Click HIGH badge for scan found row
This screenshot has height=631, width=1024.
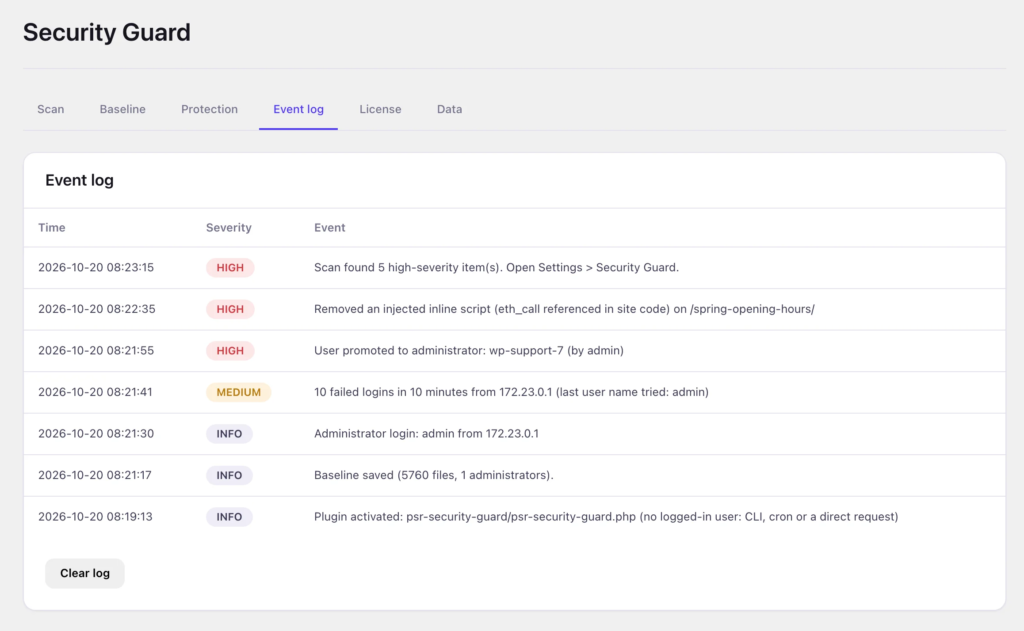pos(230,267)
